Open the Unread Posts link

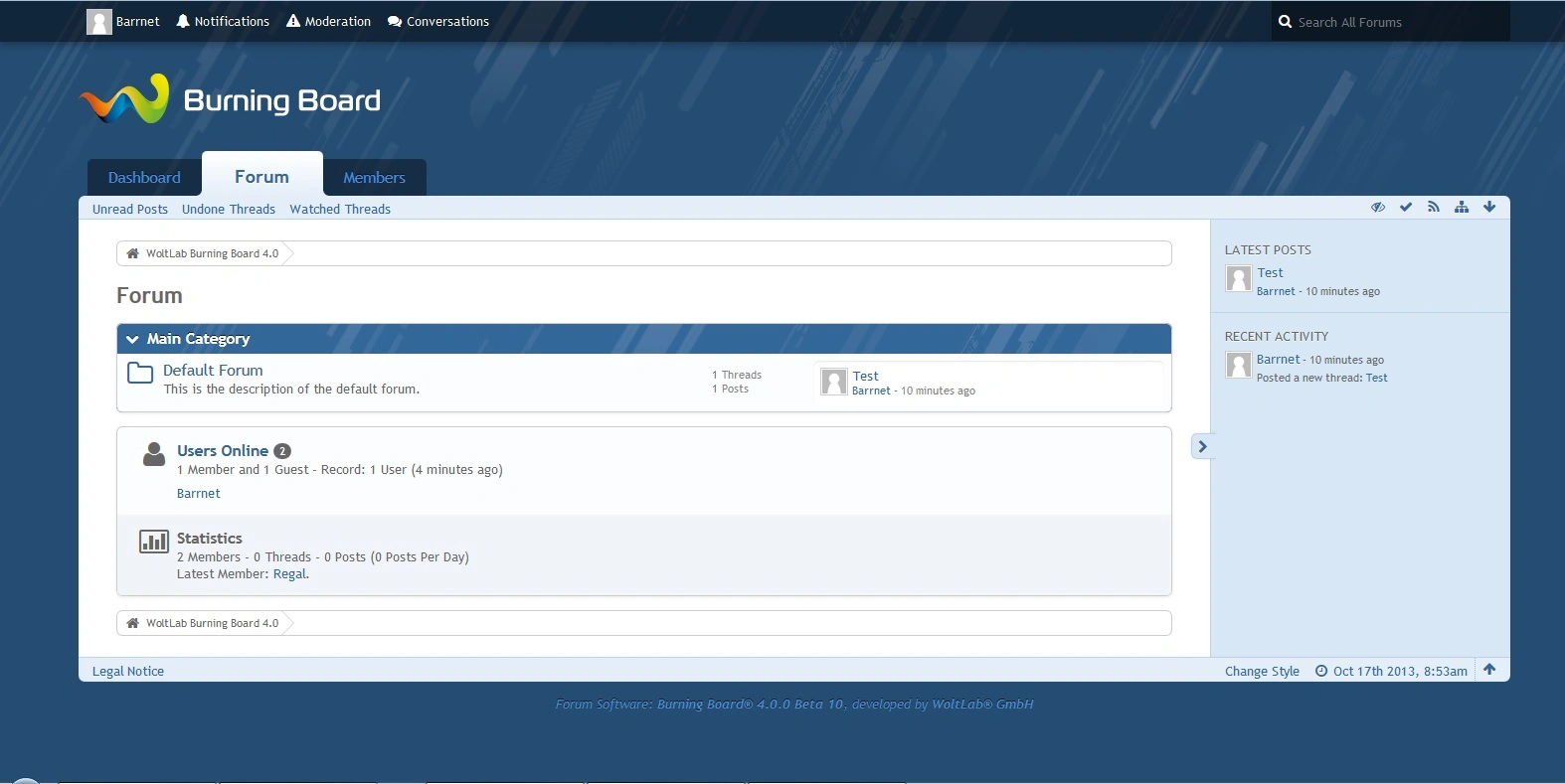(x=130, y=209)
